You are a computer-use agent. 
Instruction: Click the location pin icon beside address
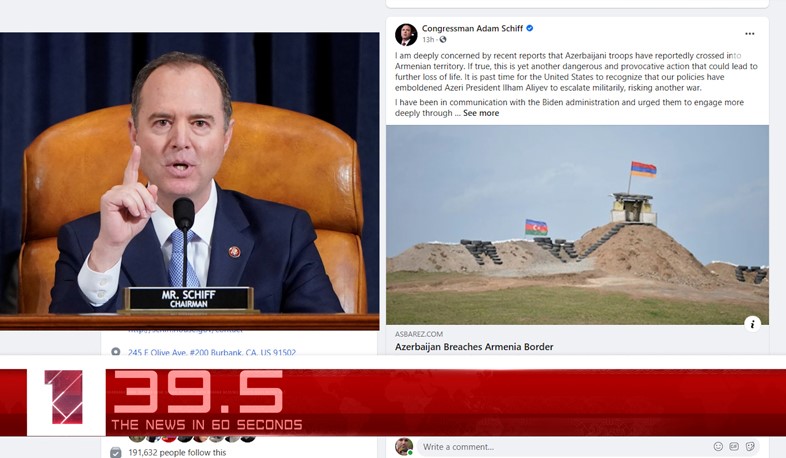tap(115, 352)
